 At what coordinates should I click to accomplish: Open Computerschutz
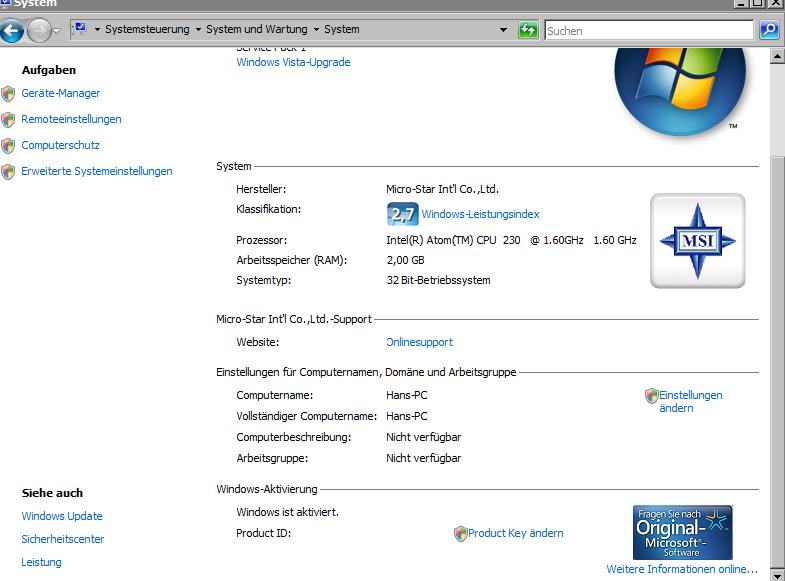pos(60,145)
